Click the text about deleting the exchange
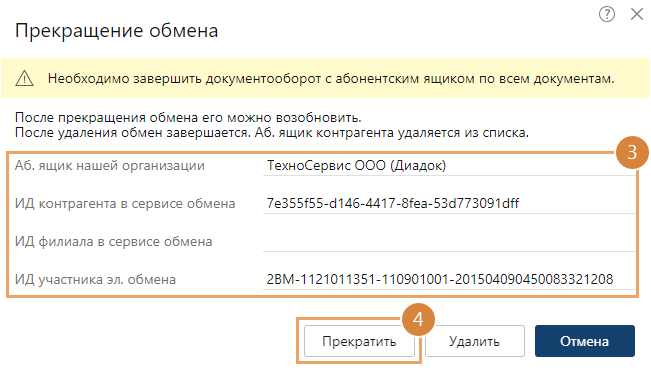Screen dimensions: 651x376 click(x=272, y=133)
